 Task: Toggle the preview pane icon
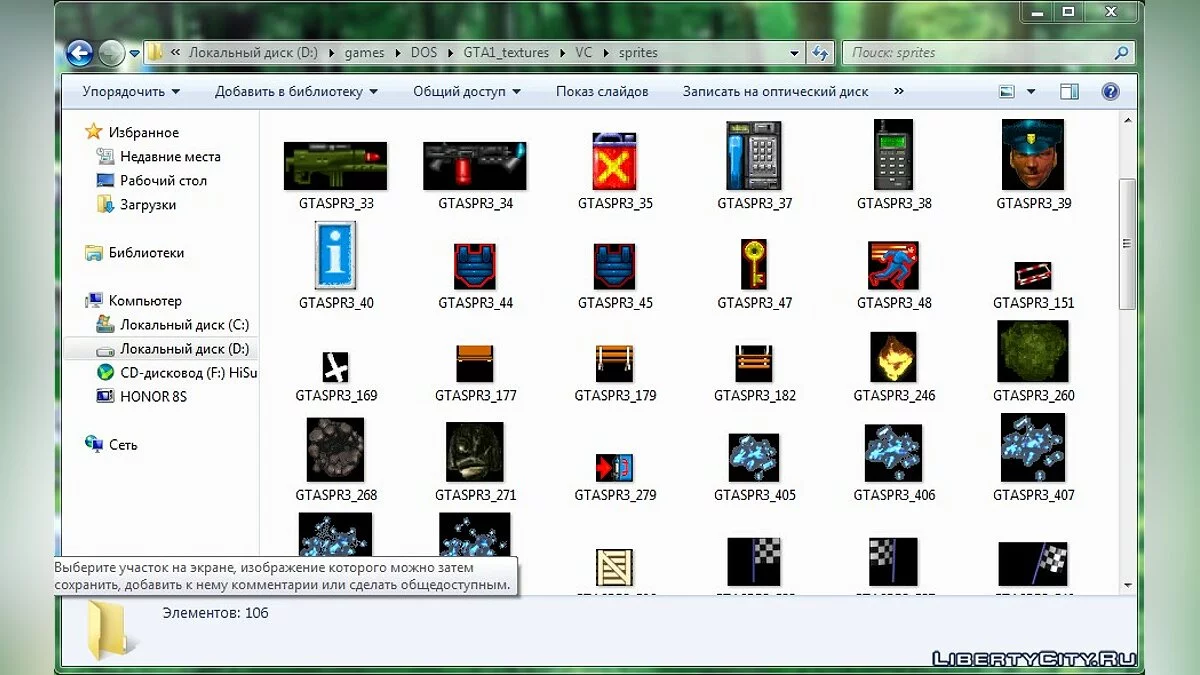[1069, 91]
